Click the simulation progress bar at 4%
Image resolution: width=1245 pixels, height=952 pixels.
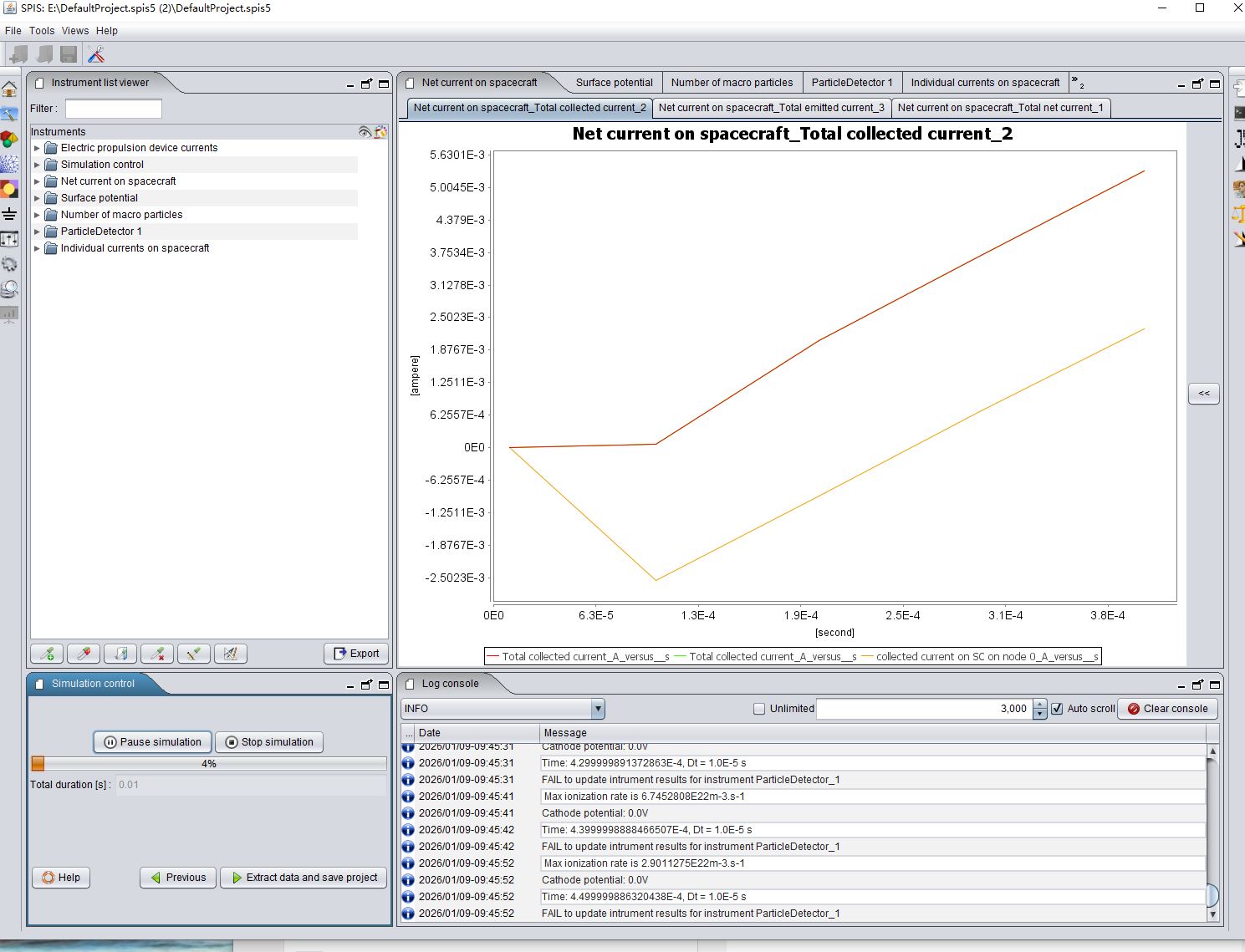[208, 763]
